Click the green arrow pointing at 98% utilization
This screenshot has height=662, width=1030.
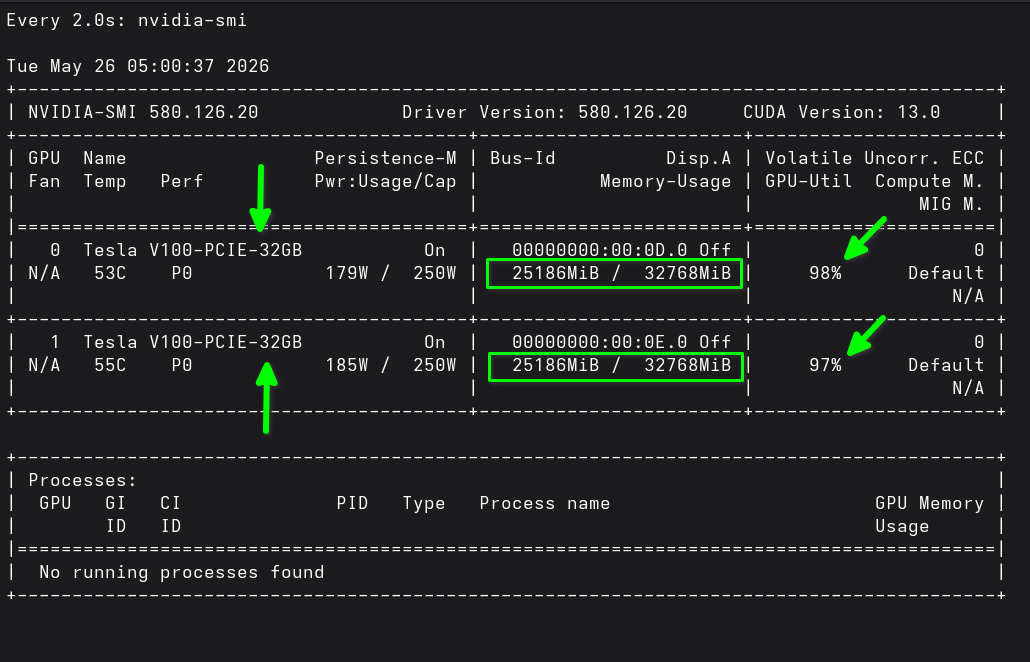coord(865,238)
